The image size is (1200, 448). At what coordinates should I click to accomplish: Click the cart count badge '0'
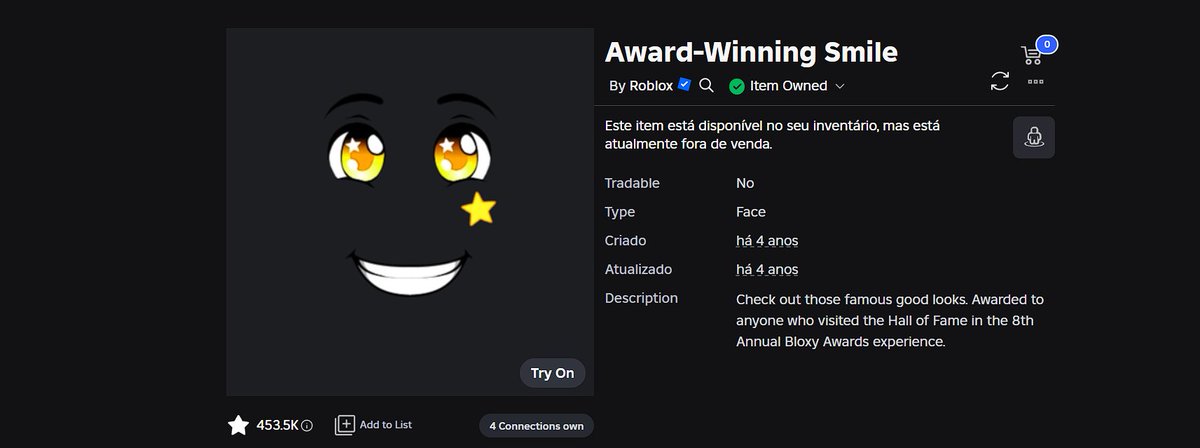pos(1046,44)
